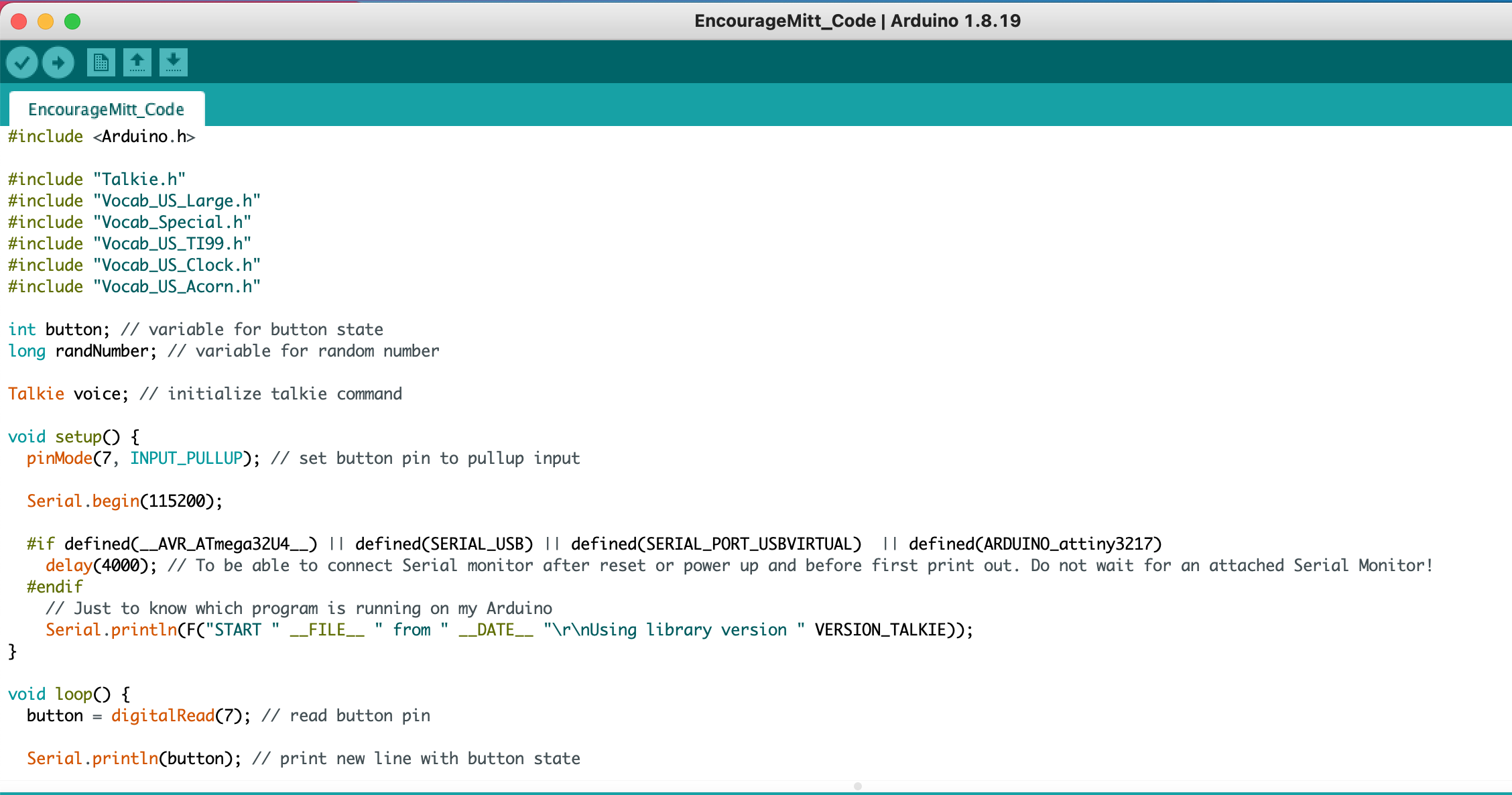1512x795 pixels.
Task: Click the 'VERSION_TALKIE' macro text
Action: coord(881,630)
